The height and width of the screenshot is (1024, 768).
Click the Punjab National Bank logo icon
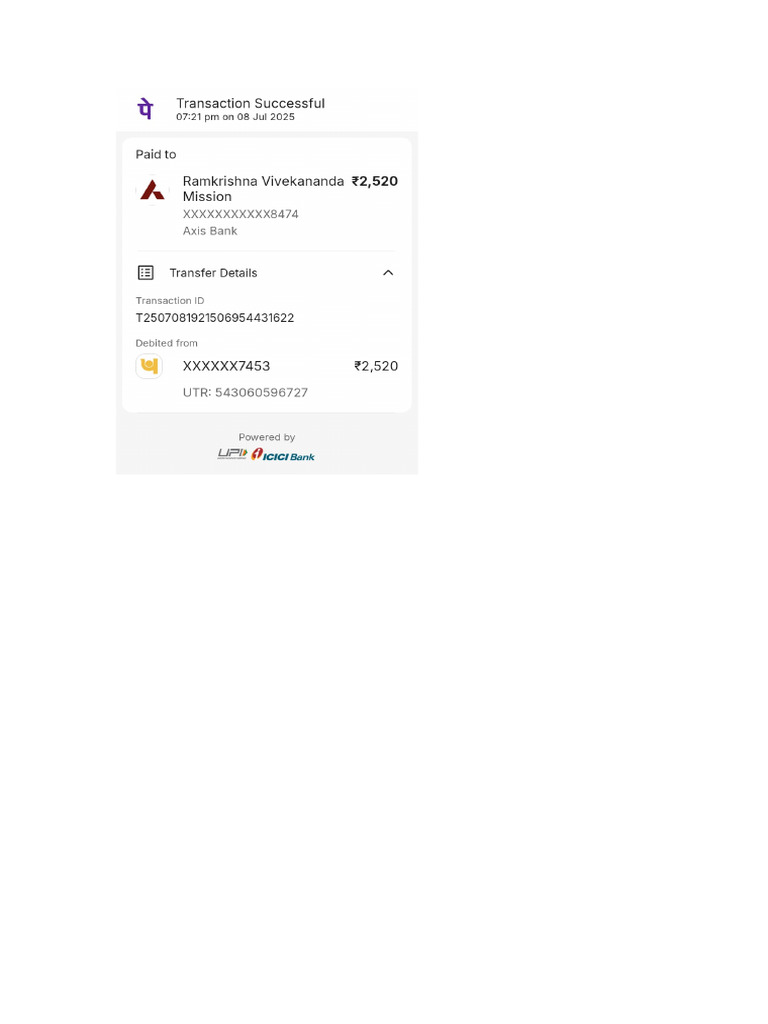(x=149, y=366)
